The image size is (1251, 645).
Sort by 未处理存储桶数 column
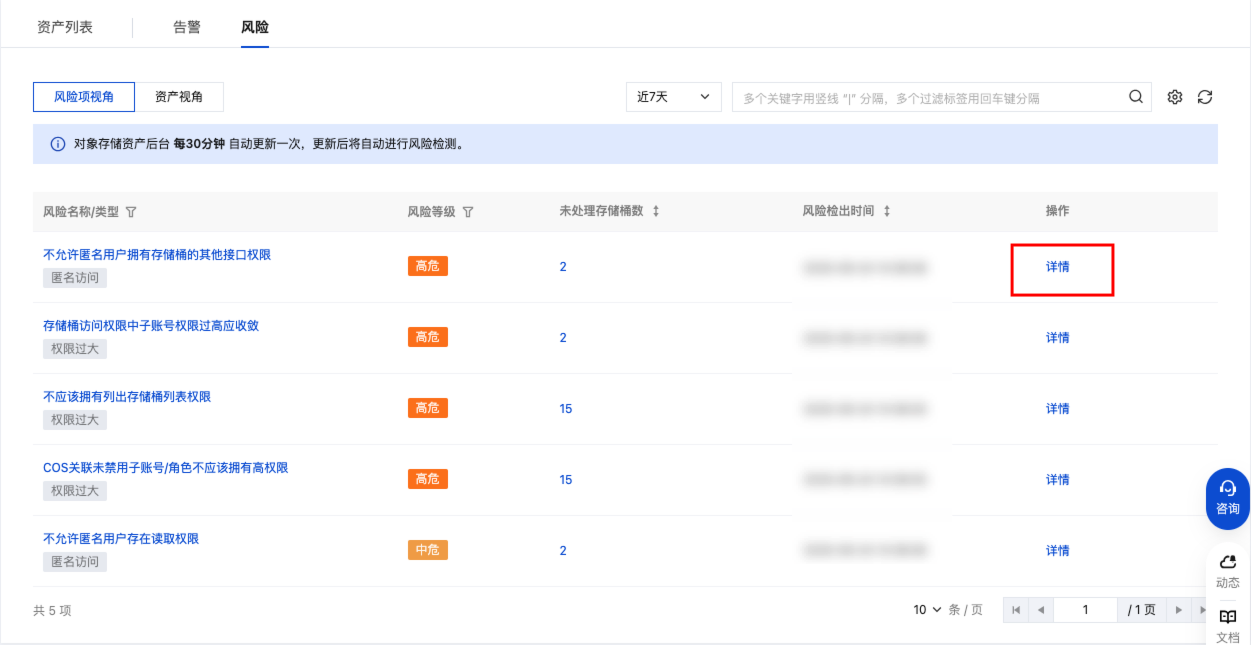[x=656, y=211]
